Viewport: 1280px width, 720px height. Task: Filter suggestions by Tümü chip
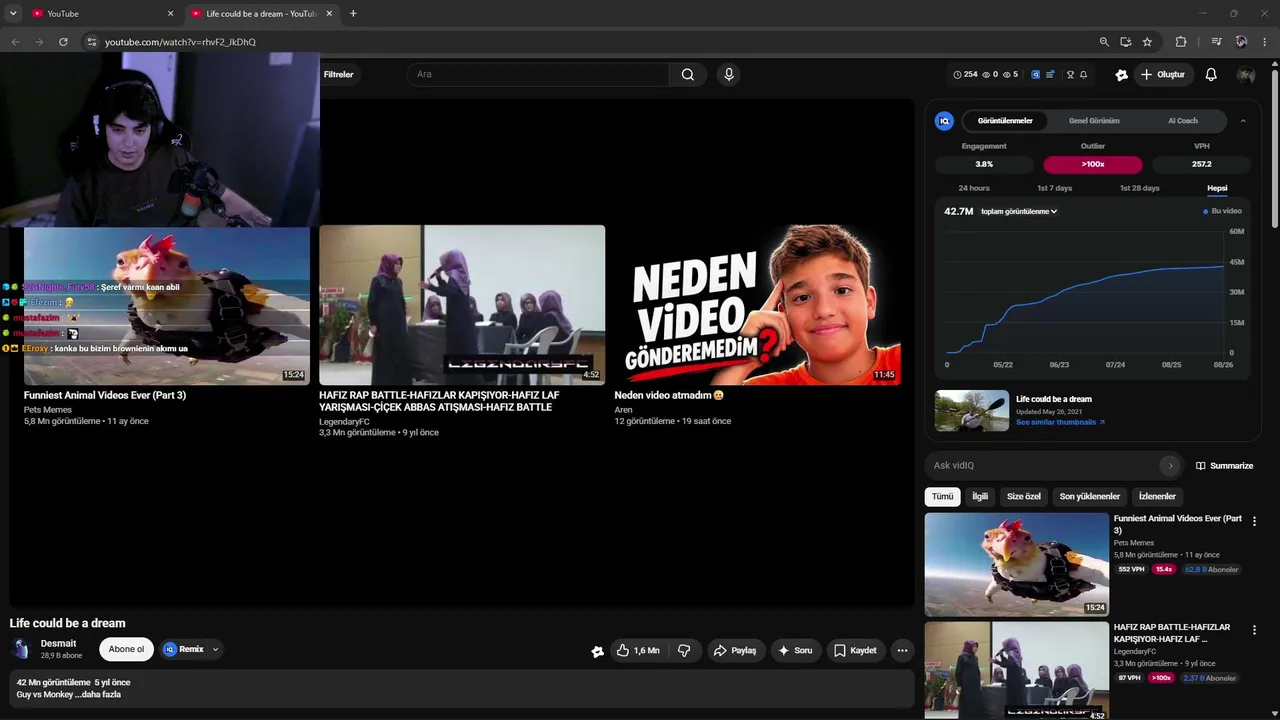pos(943,496)
